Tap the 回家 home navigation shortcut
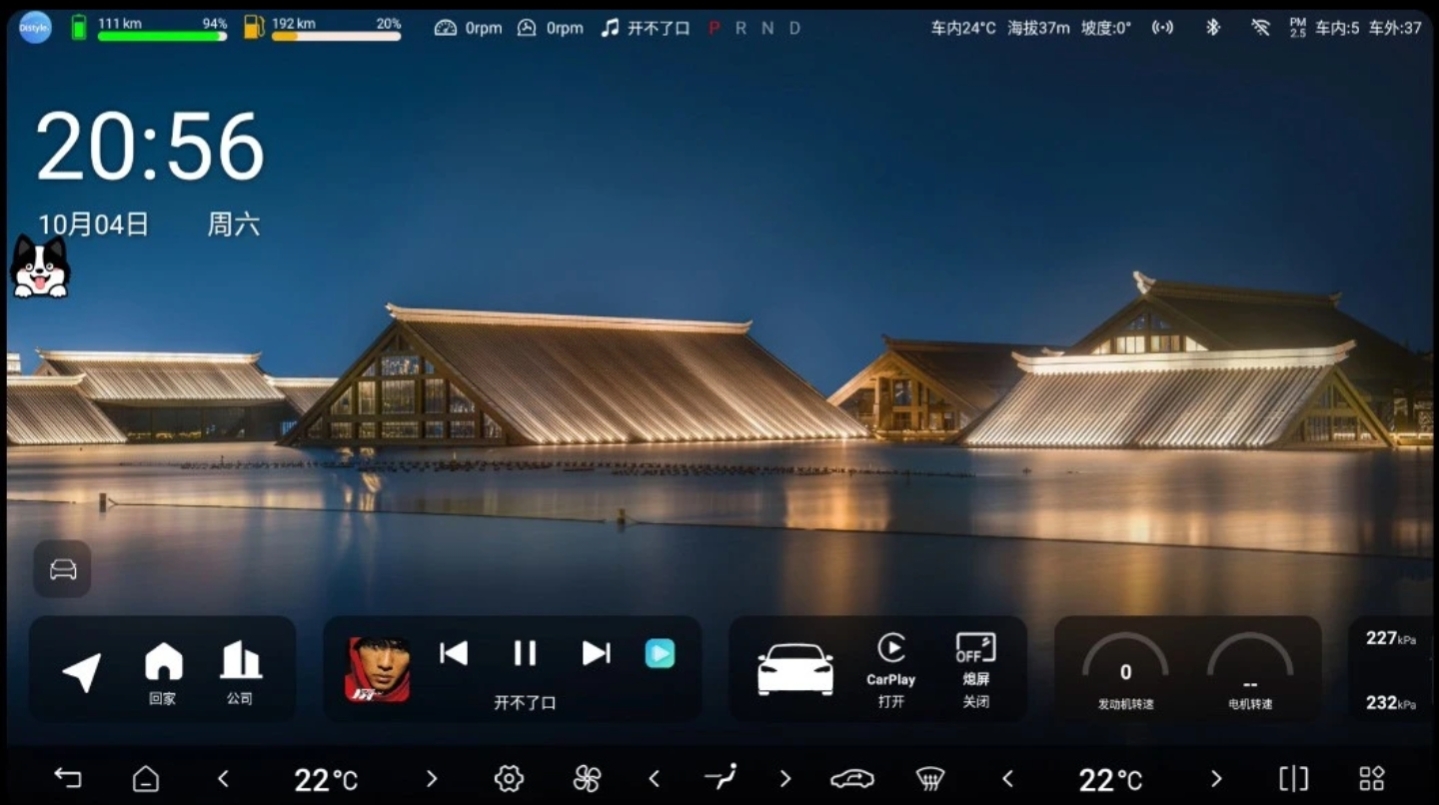Viewport: 1439px width, 805px height. [x=163, y=671]
